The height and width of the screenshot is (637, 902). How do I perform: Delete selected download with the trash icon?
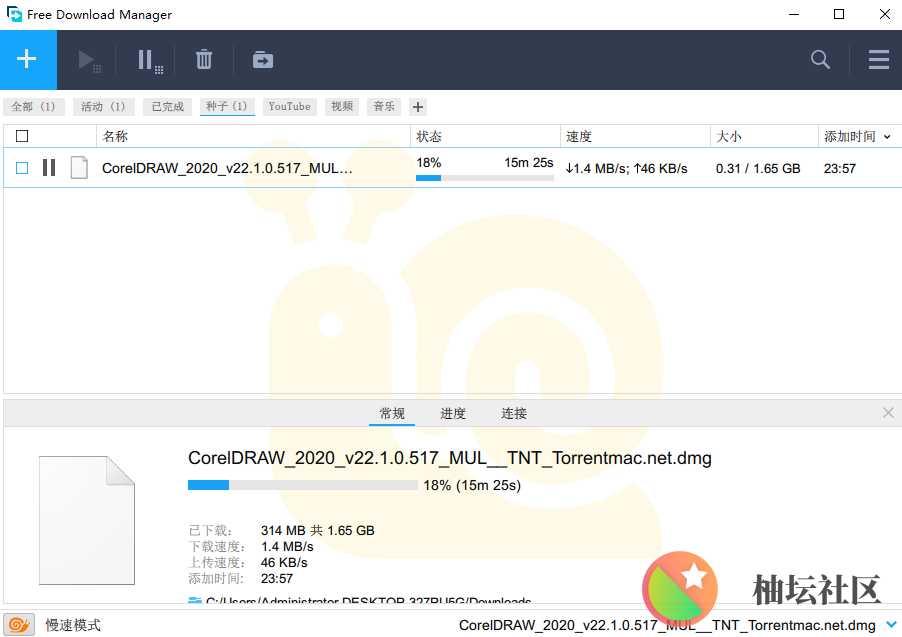204,60
